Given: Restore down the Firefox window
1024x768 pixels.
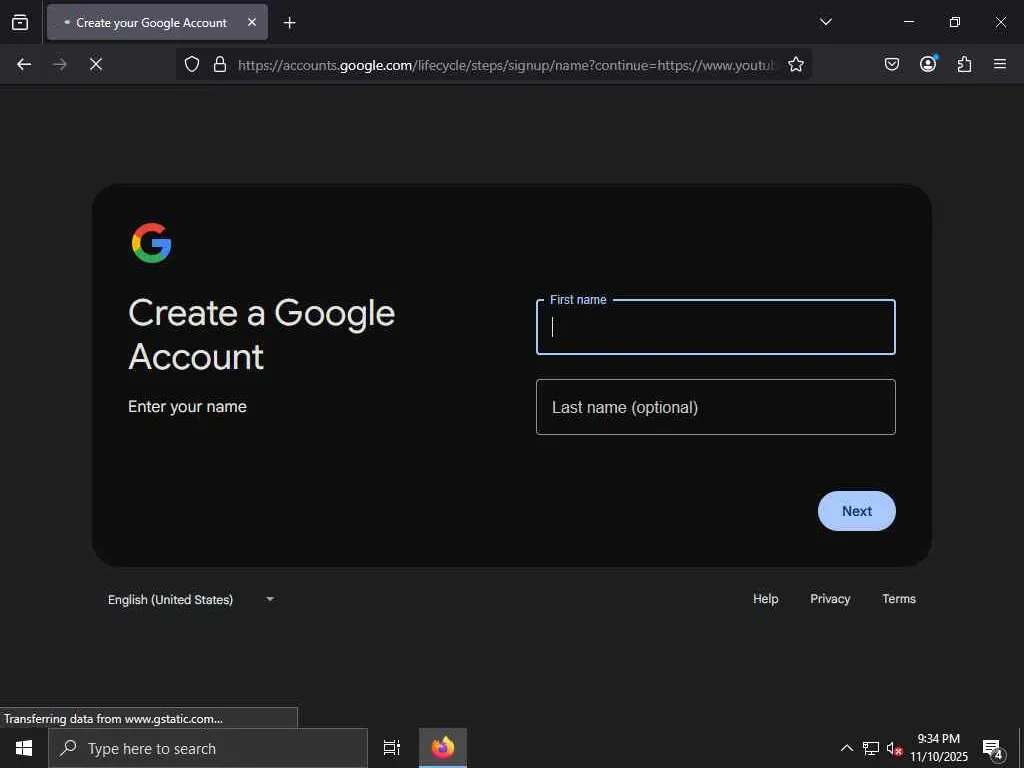Looking at the screenshot, I should point(954,22).
